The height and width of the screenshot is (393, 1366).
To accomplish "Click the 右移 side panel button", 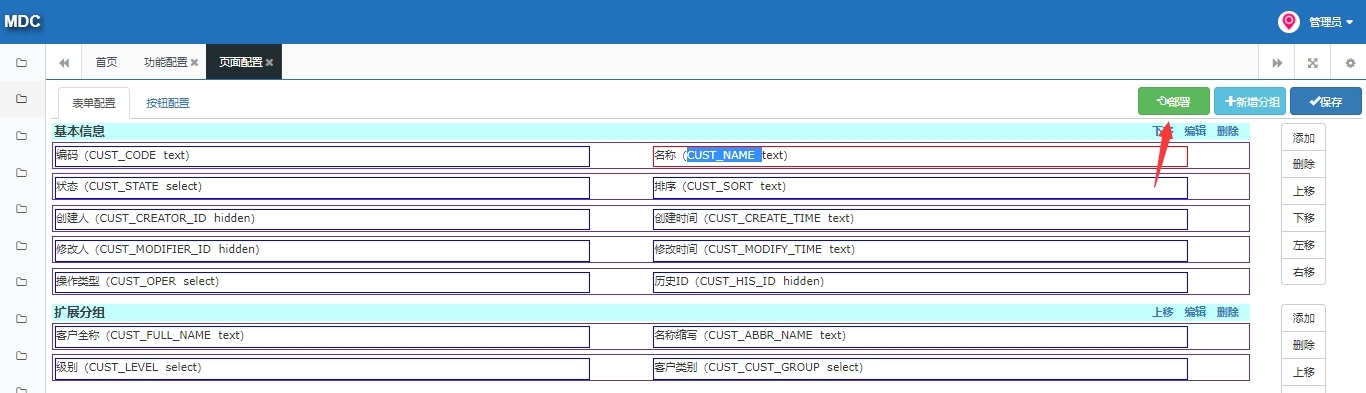I will point(1303,272).
